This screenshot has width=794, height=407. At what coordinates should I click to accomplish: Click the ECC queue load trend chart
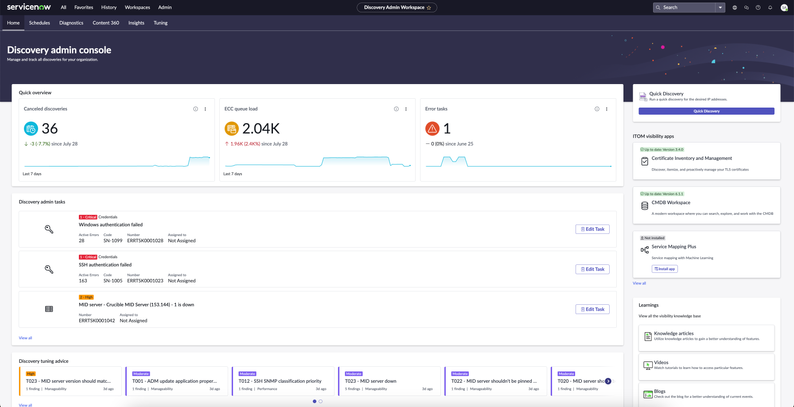(317, 161)
